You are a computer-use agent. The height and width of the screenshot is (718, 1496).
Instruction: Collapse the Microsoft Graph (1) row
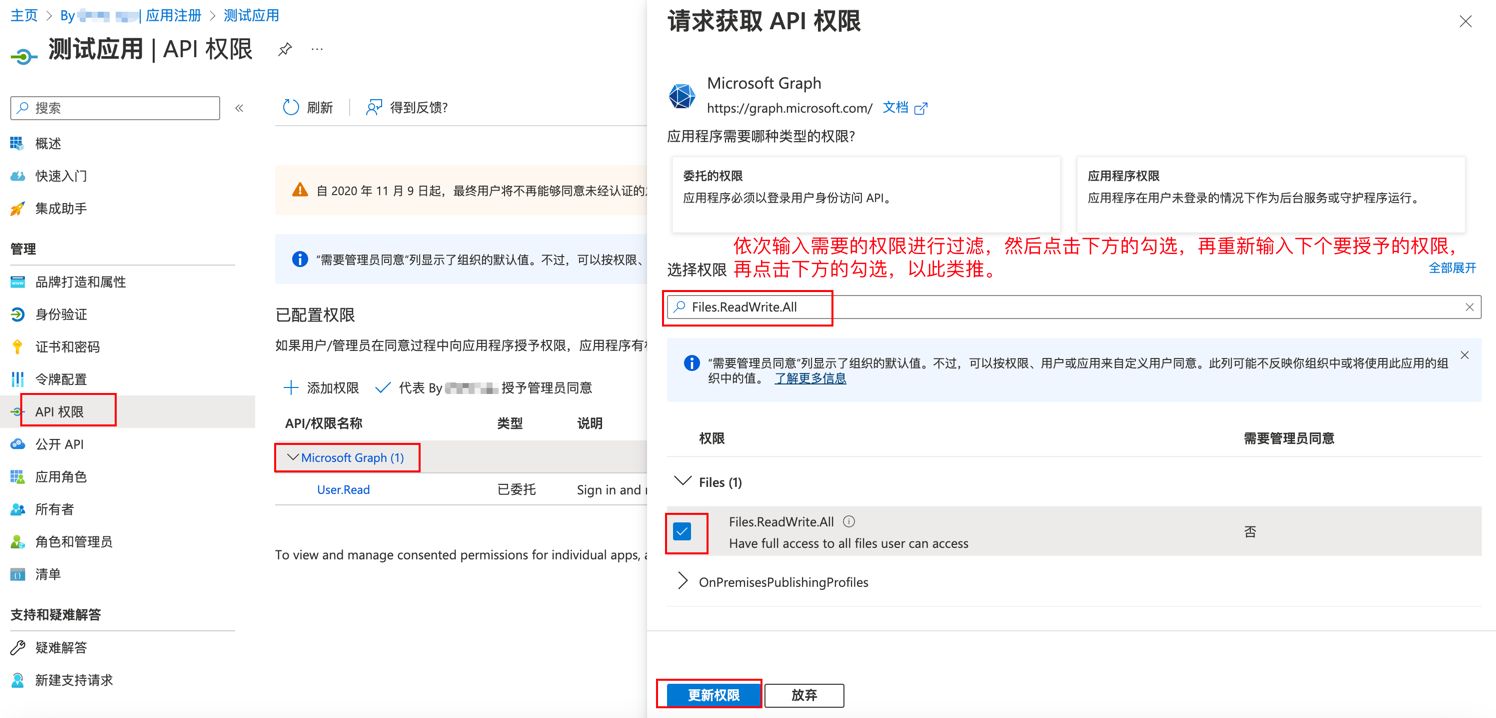coord(293,457)
